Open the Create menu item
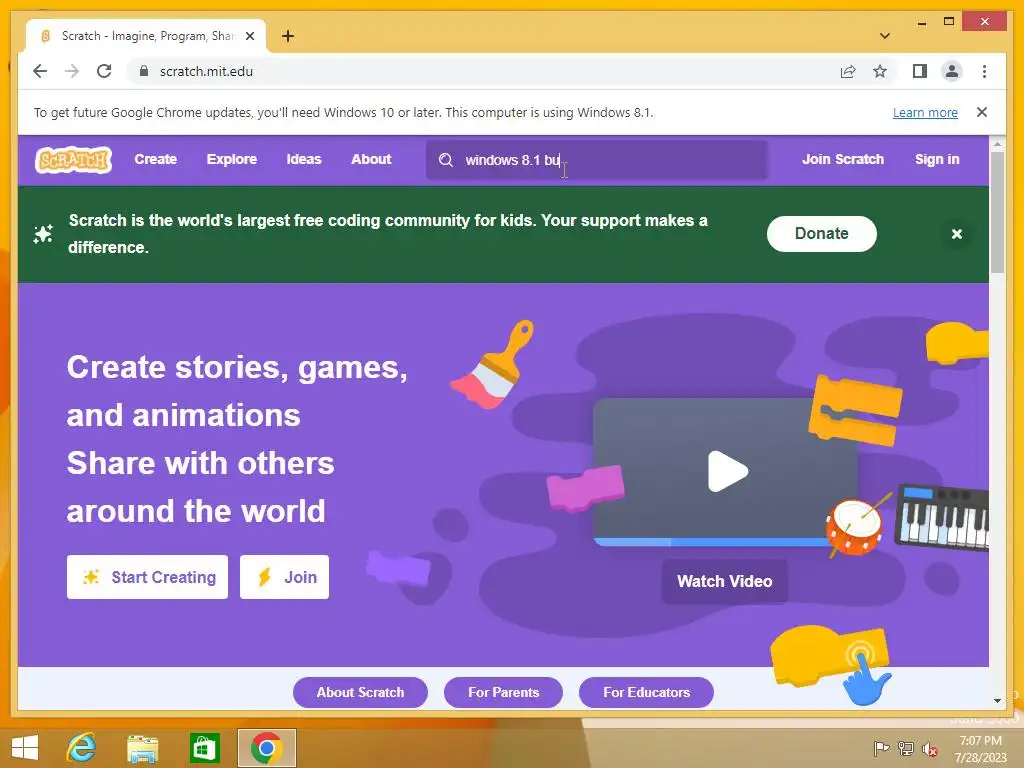 tap(155, 159)
